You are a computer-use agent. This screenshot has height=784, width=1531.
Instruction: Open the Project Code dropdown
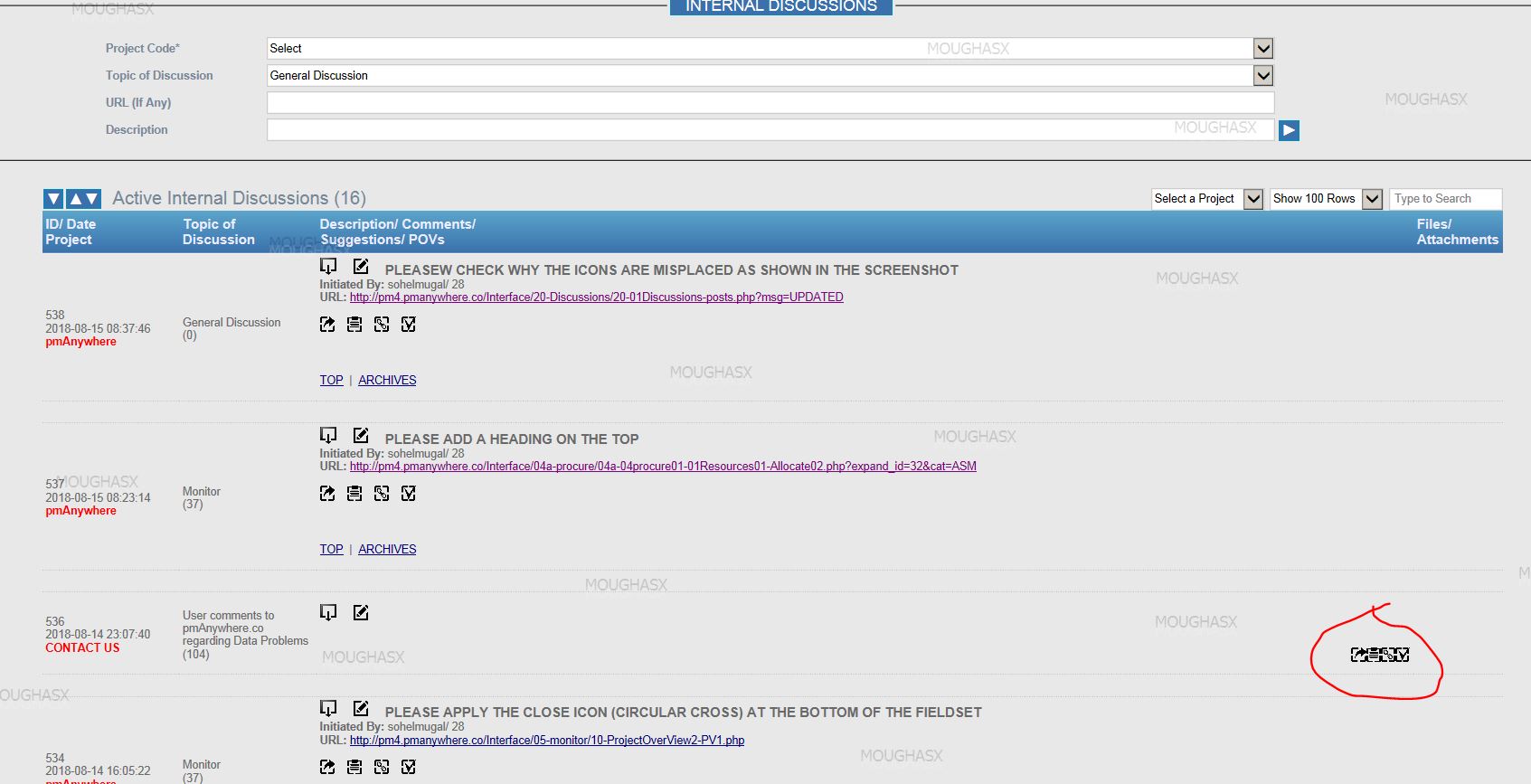[x=1263, y=49]
